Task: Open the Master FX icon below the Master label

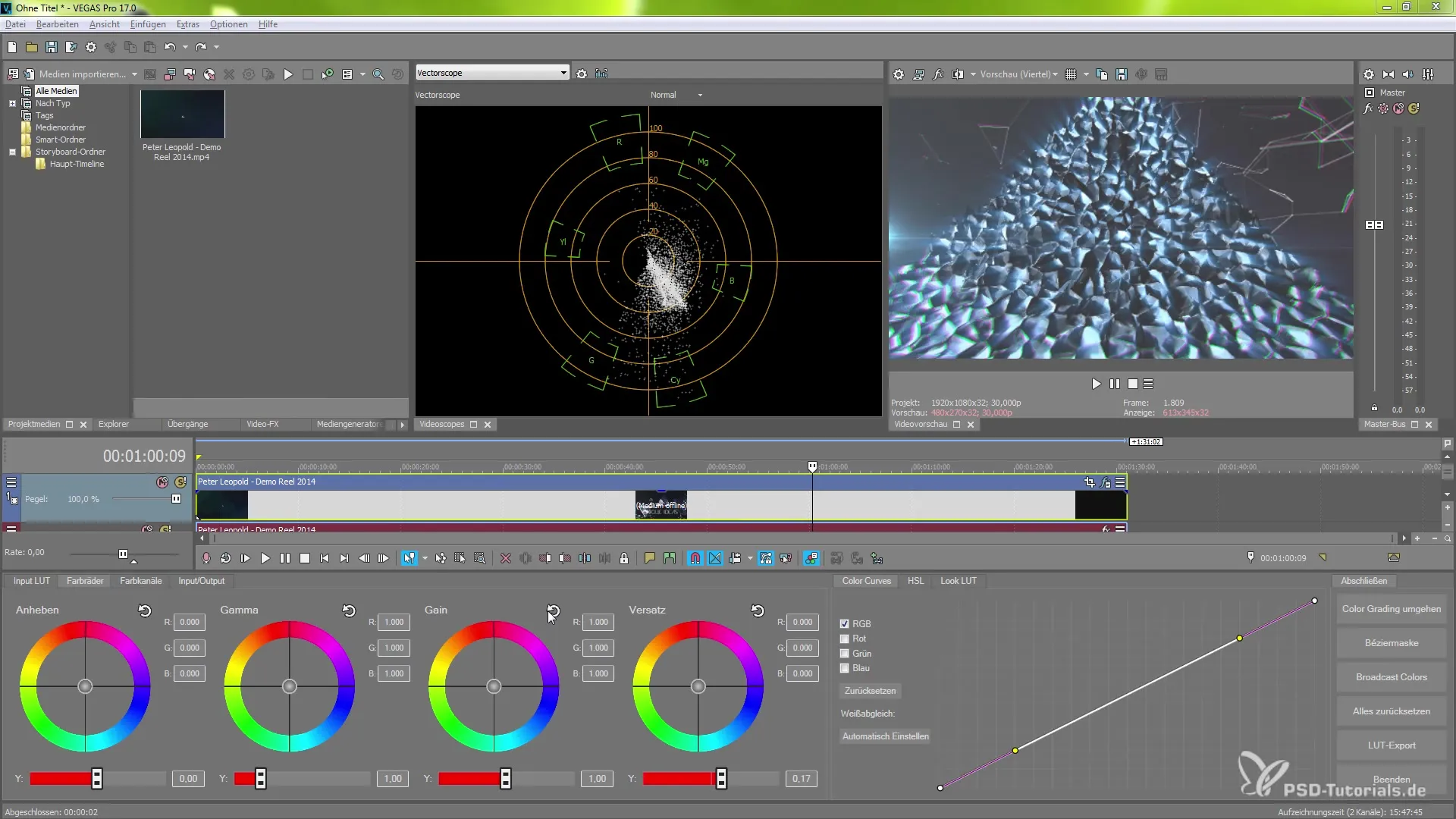Action: click(x=1369, y=108)
